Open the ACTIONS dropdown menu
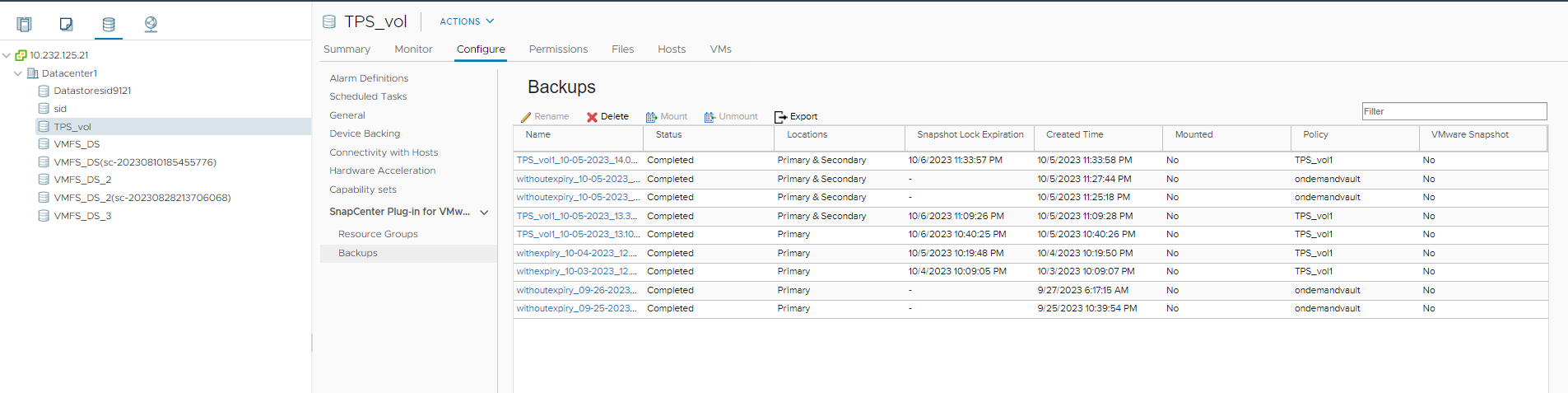The height and width of the screenshot is (393, 1568). (467, 21)
